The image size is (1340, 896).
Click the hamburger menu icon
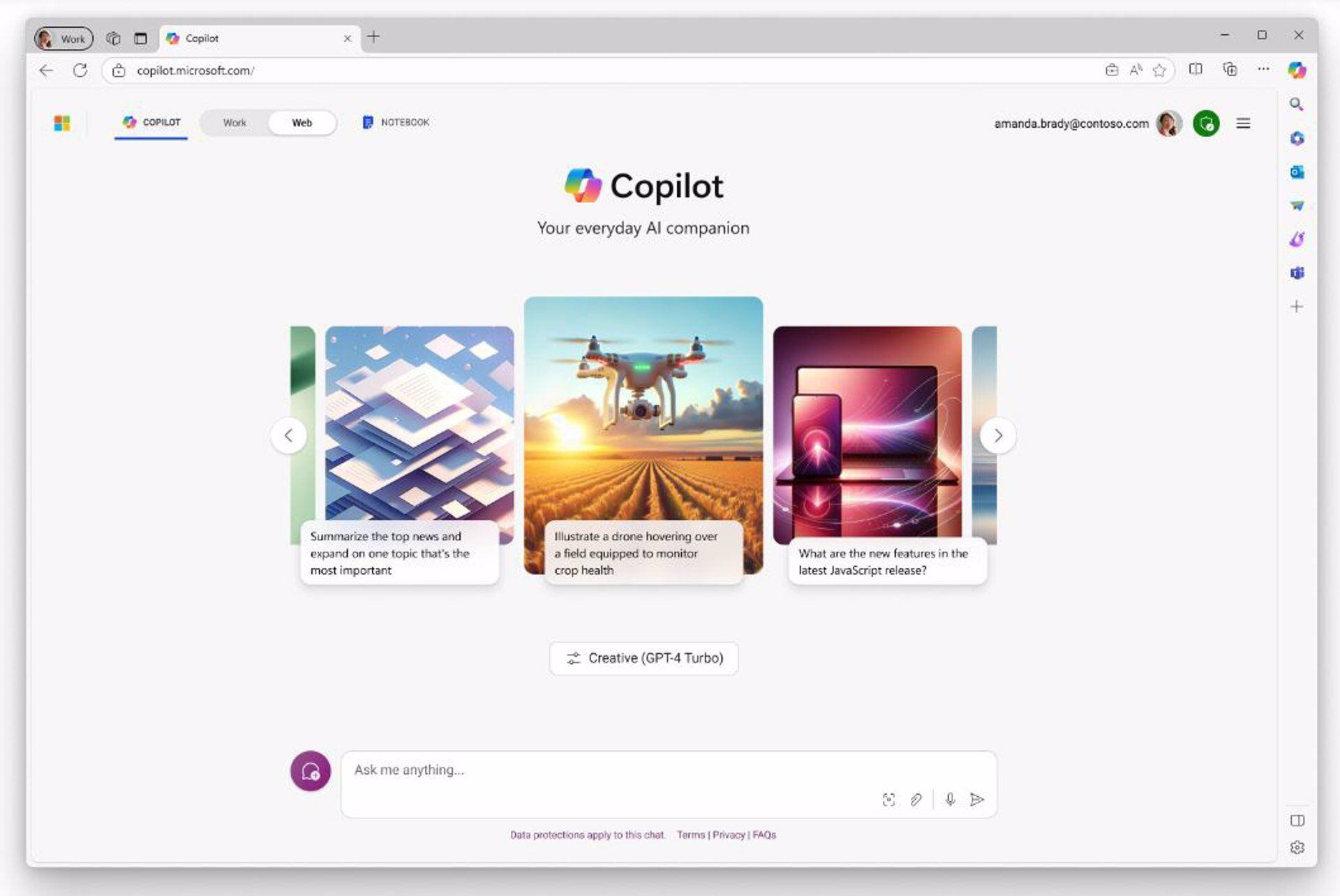click(1243, 122)
